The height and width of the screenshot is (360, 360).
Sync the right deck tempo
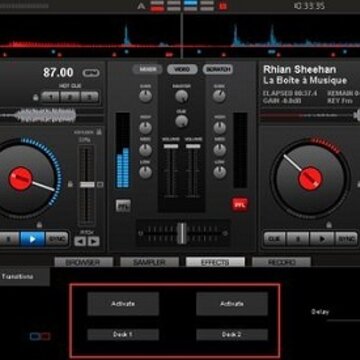346,239
